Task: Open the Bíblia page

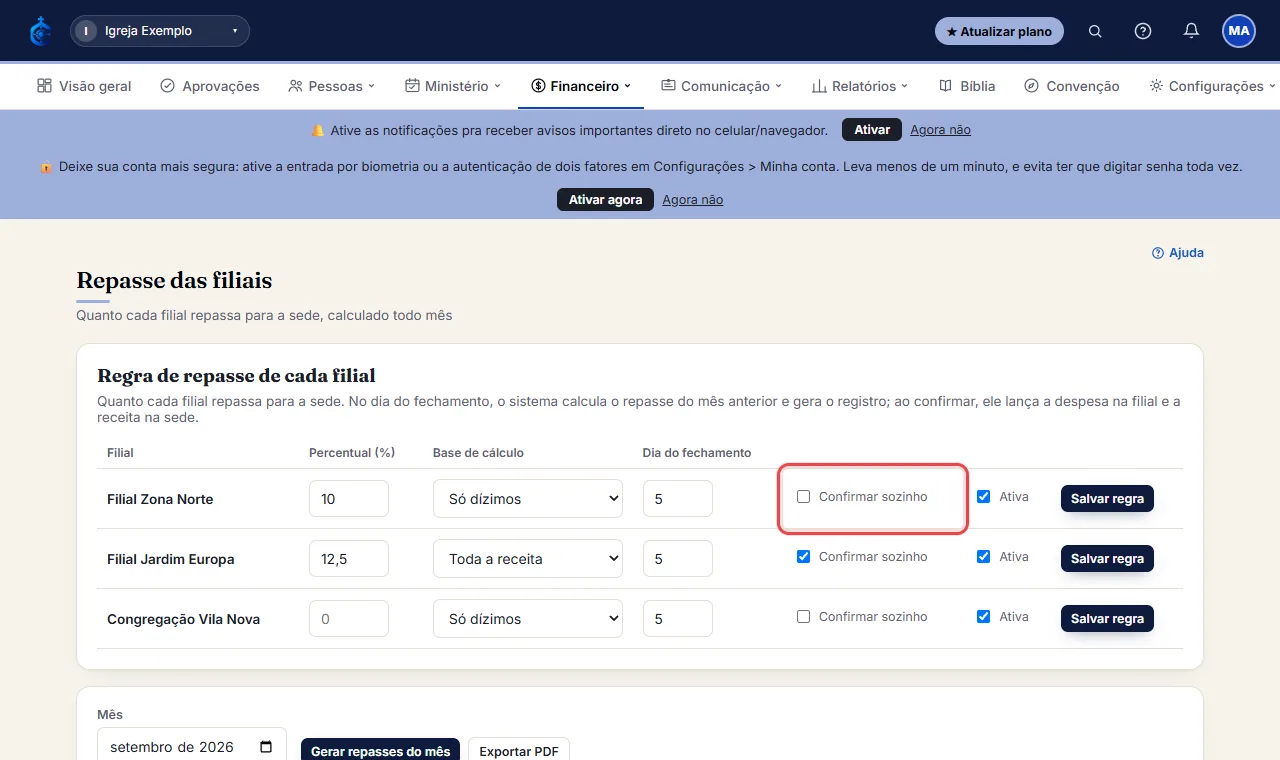Action: click(967, 86)
